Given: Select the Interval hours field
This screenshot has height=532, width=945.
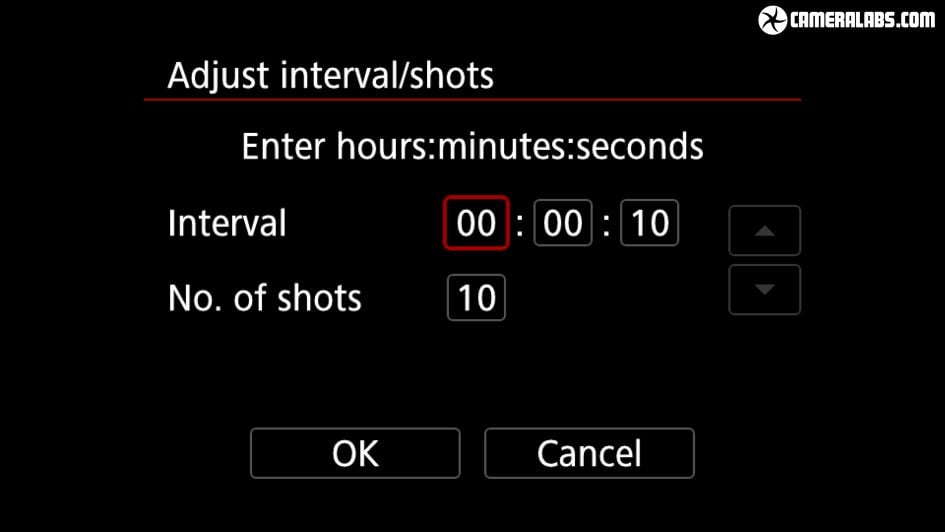Looking at the screenshot, I should (x=476, y=223).
